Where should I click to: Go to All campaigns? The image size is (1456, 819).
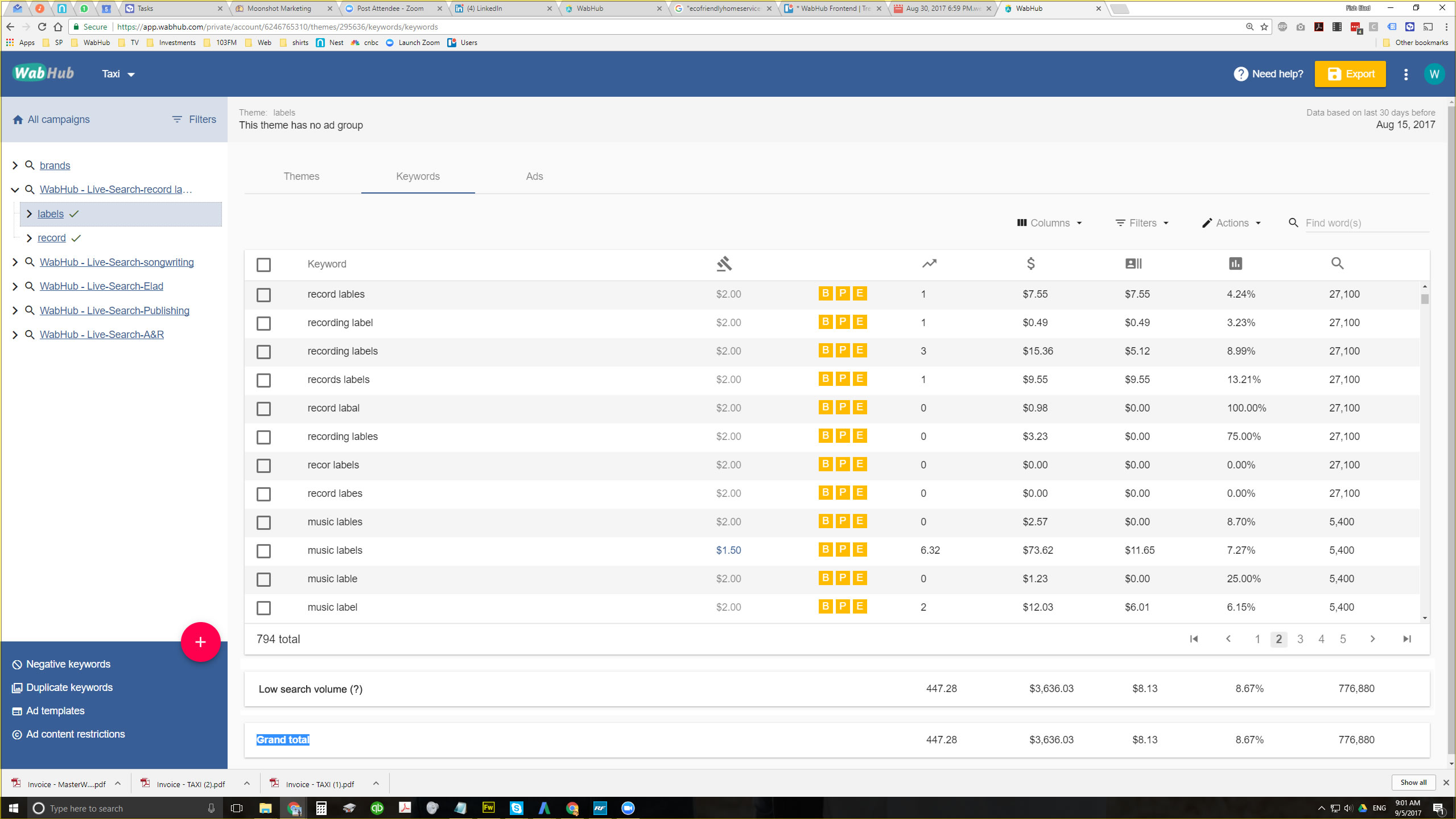(51, 120)
